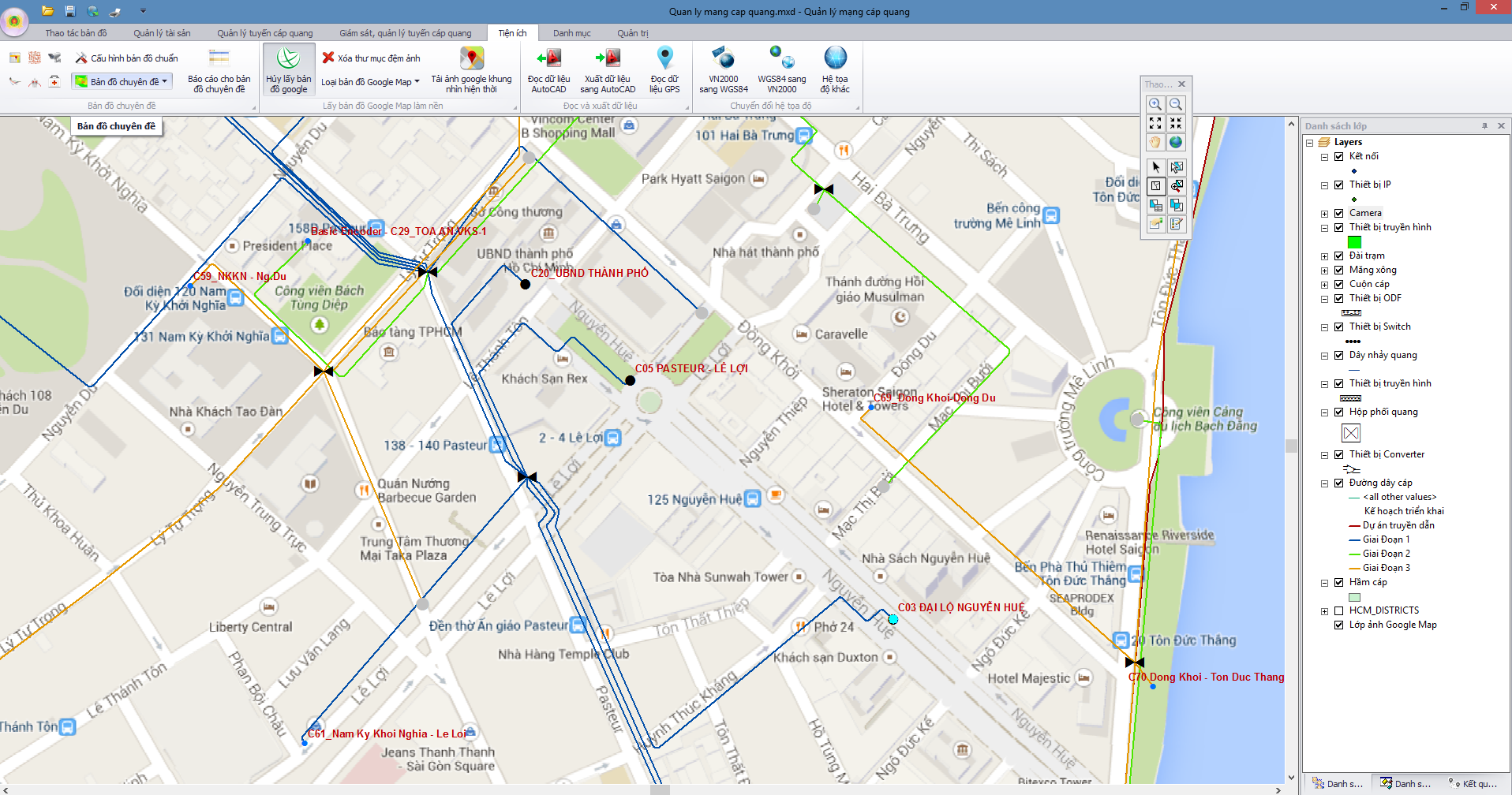Toggle Lớp ảnh Google Map checkbox

[x=1338, y=625]
